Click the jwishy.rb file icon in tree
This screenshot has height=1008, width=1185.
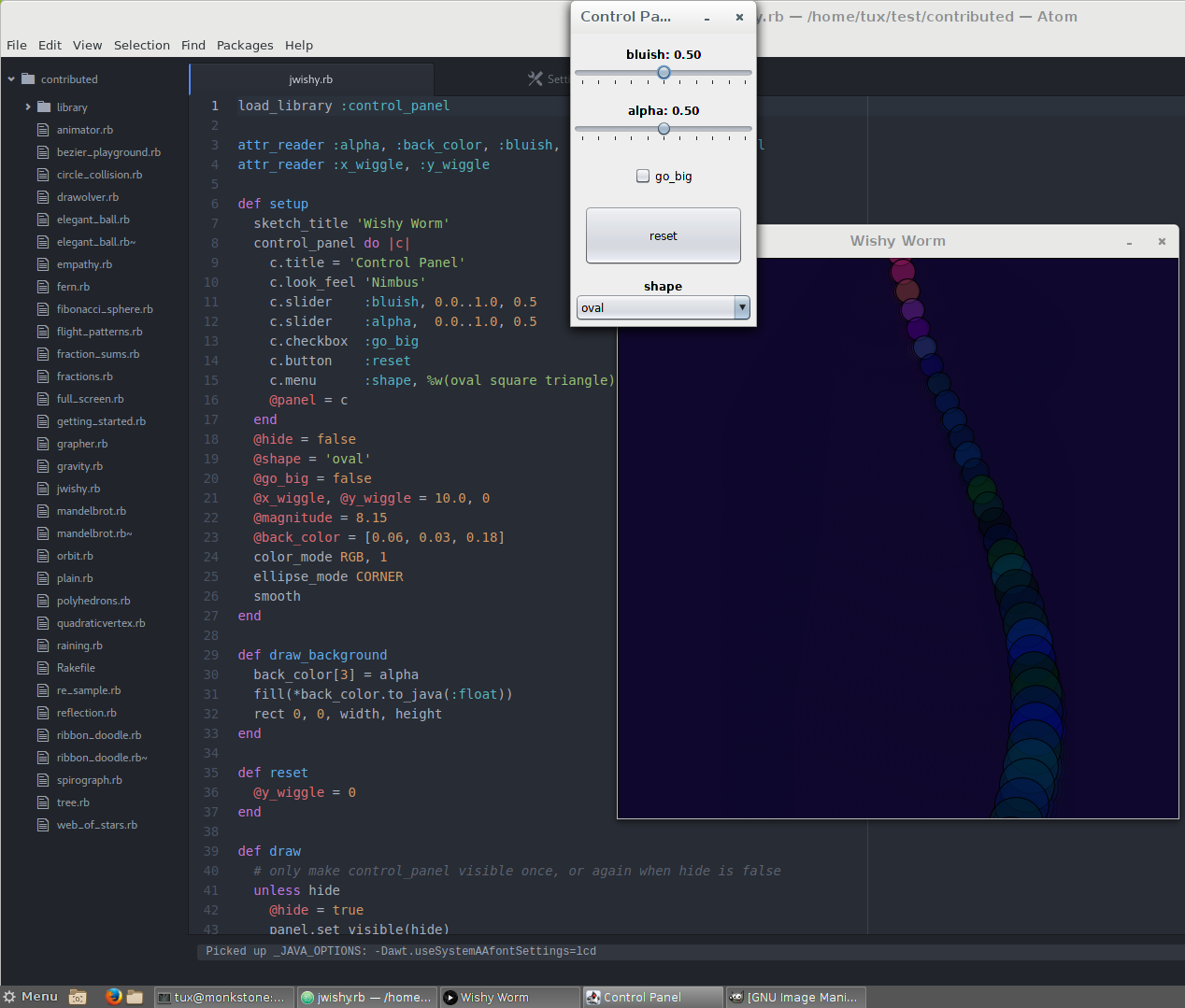[43, 489]
